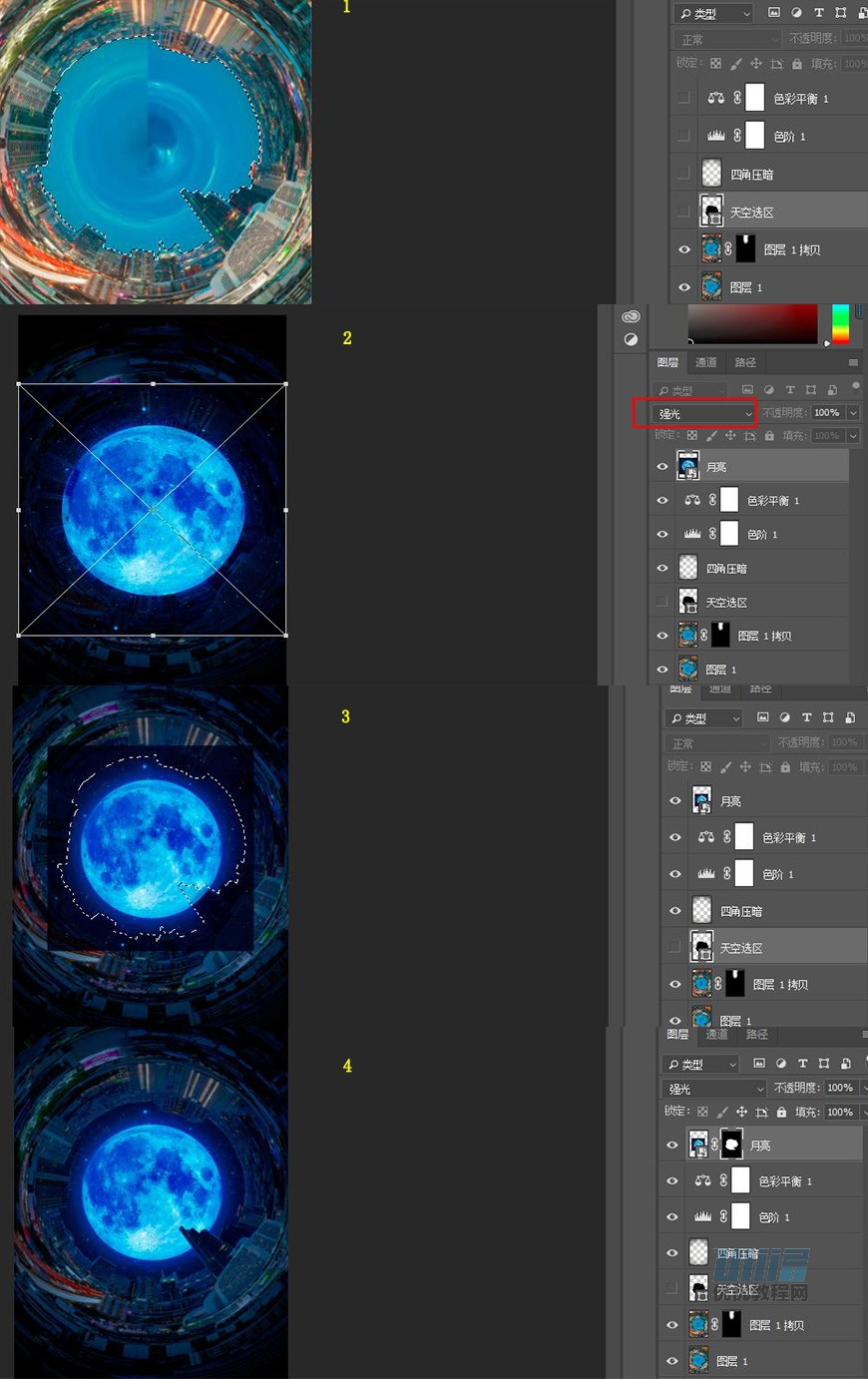Click the link icon on 图层 1 拷贝 in step 2
Screen dimensions: 868x1379
click(704, 636)
